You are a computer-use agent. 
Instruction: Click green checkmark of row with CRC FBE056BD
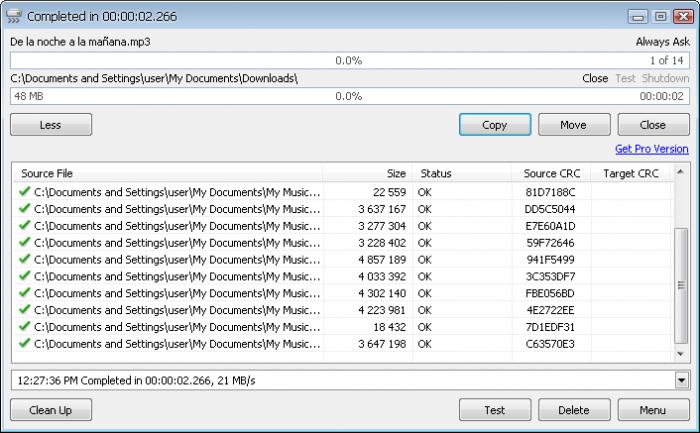click(25, 293)
